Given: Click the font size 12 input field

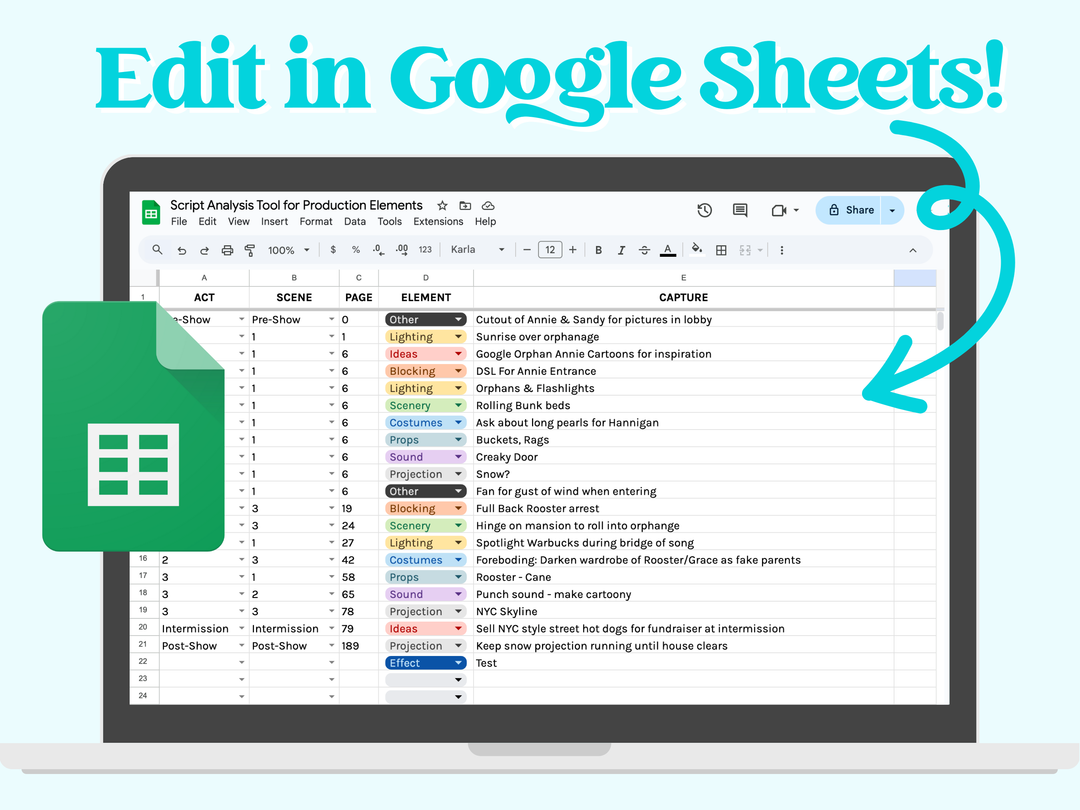Looking at the screenshot, I should [x=550, y=250].
